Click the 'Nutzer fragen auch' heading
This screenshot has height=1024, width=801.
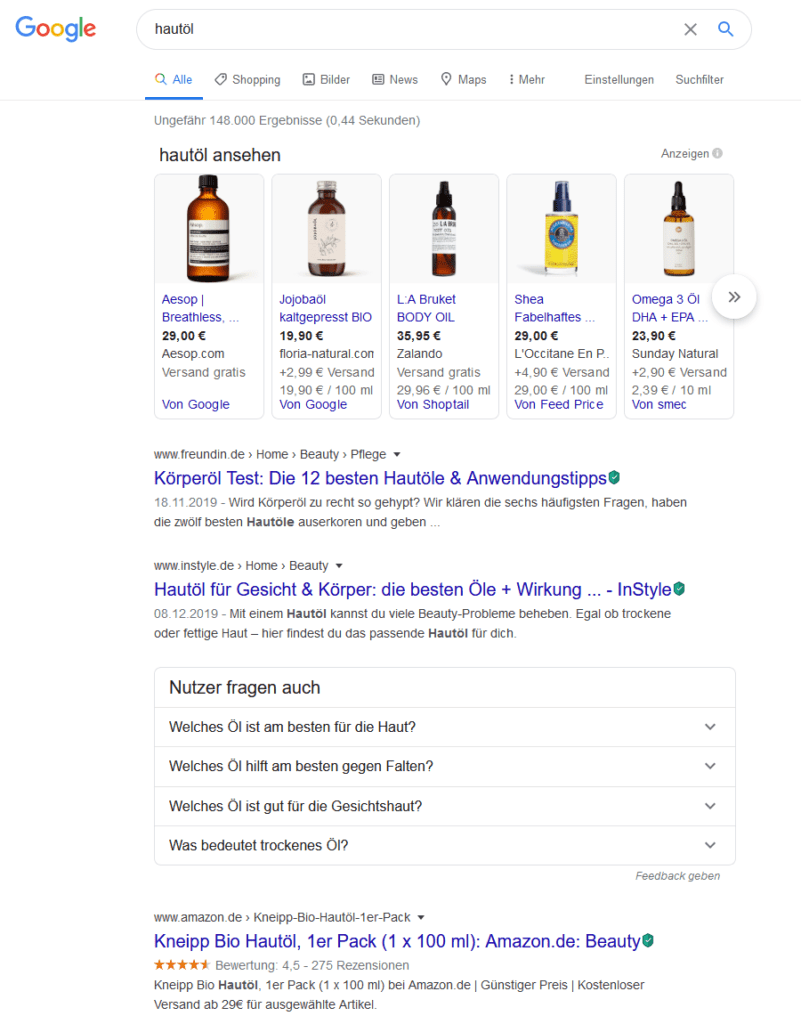click(x=245, y=687)
